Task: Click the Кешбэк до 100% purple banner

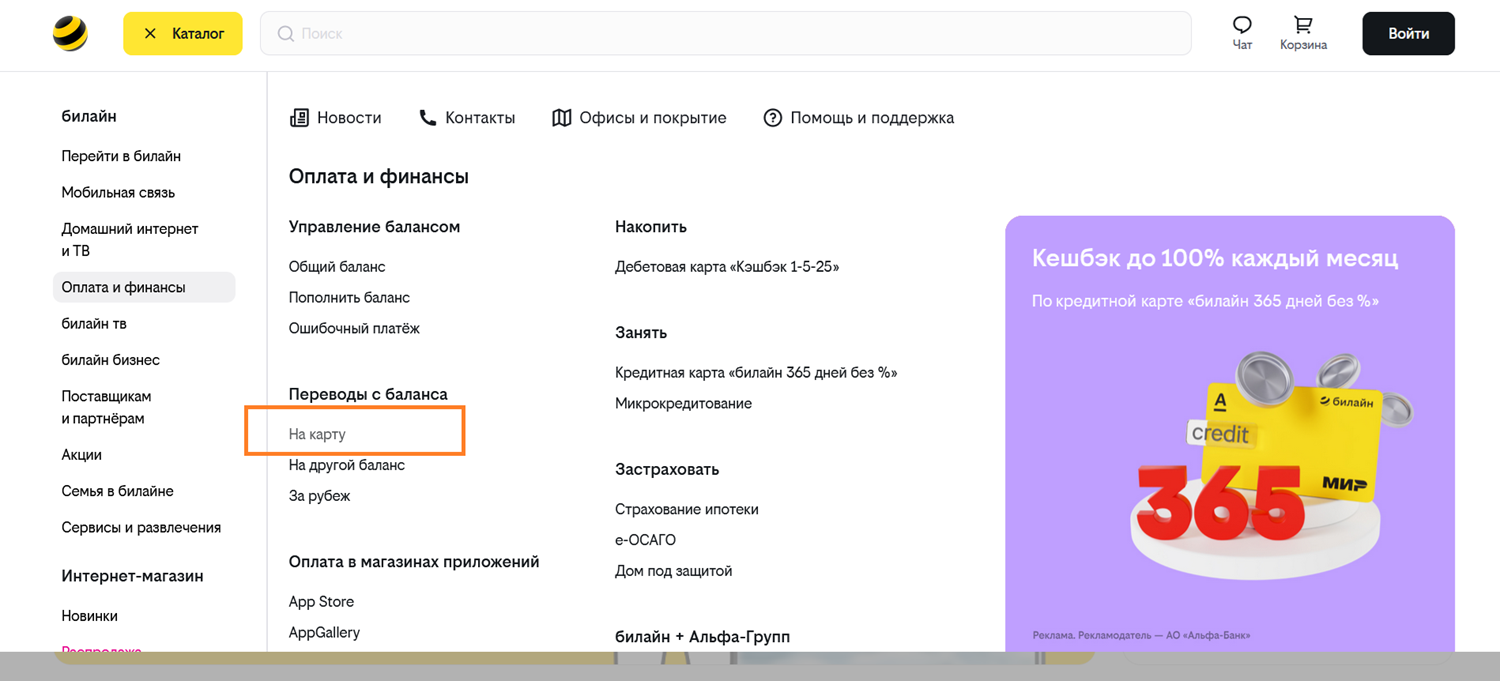Action: click(1230, 434)
